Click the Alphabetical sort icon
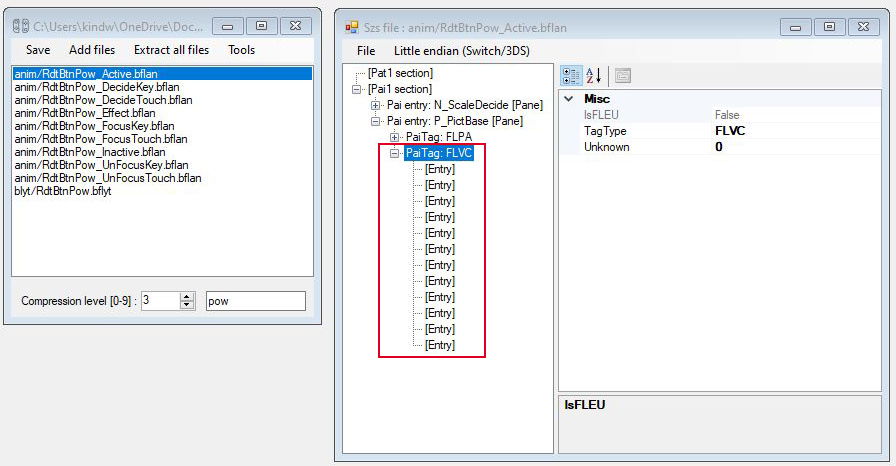Screen dimensions: 896x466 593,76
